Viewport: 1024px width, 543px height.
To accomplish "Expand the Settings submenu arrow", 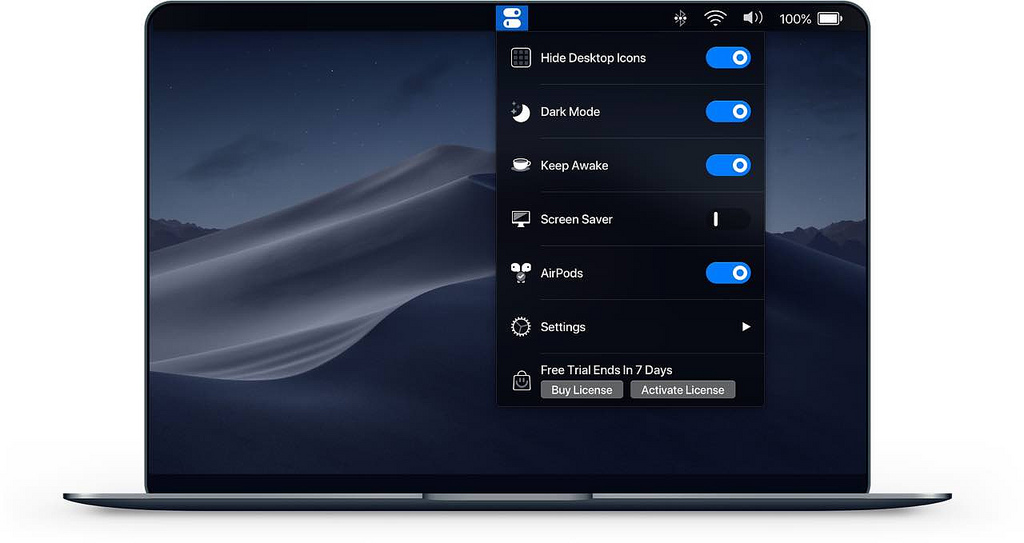I will [745, 327].
